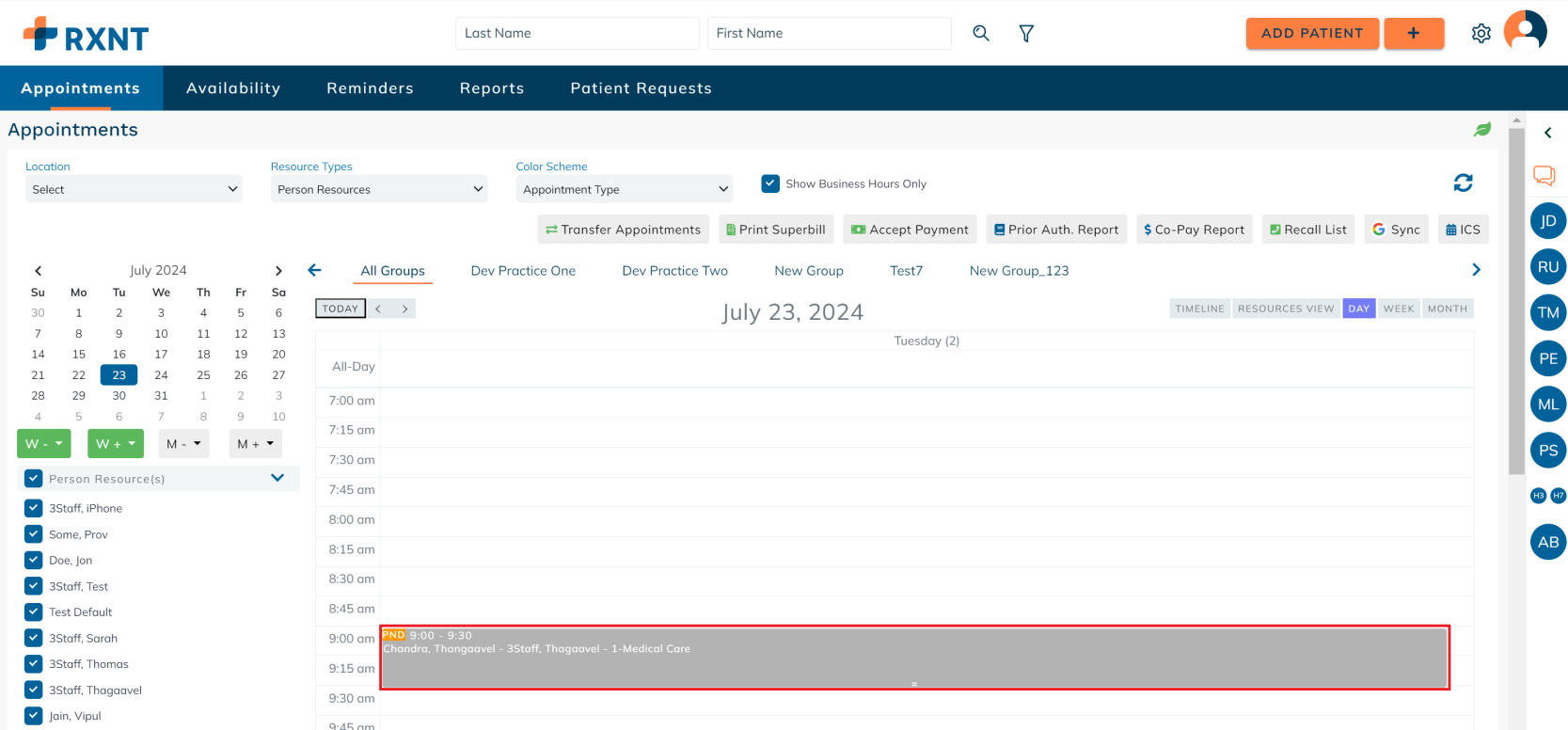
Task: Open the Co-Pay Report
Action: [x=1194, y=230]
